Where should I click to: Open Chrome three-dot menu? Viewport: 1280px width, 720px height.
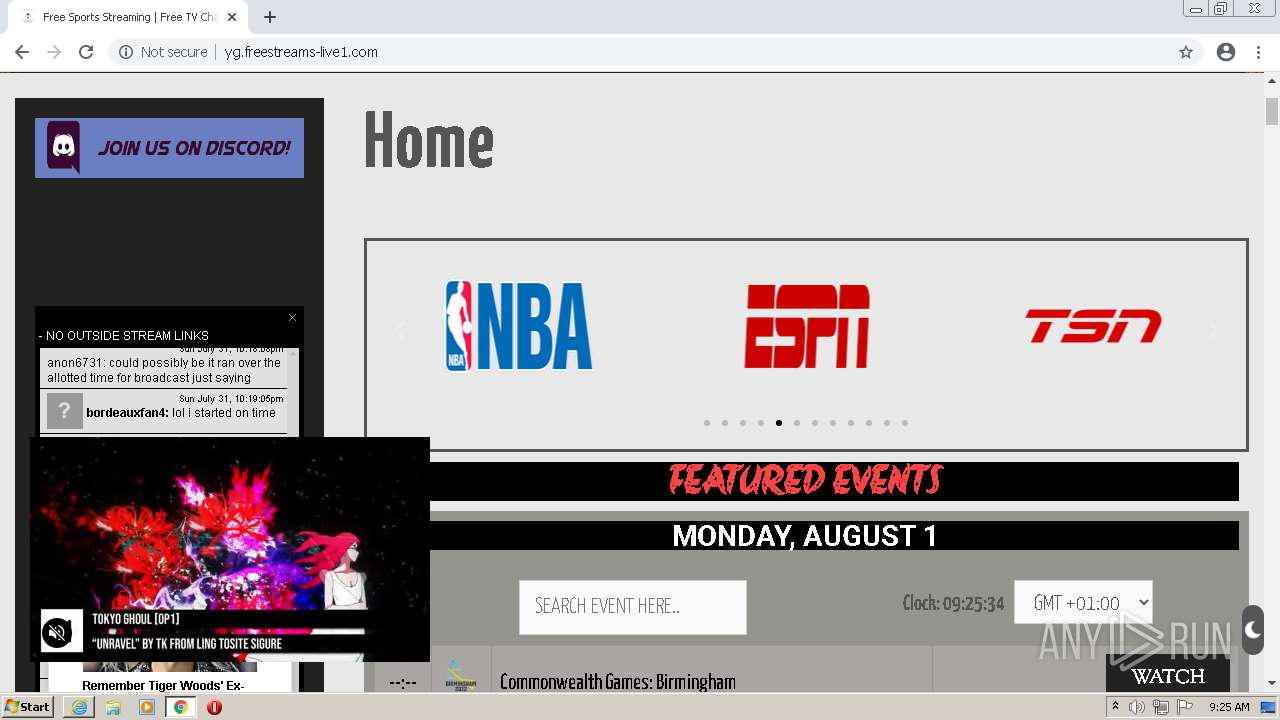pos(1258,52)
